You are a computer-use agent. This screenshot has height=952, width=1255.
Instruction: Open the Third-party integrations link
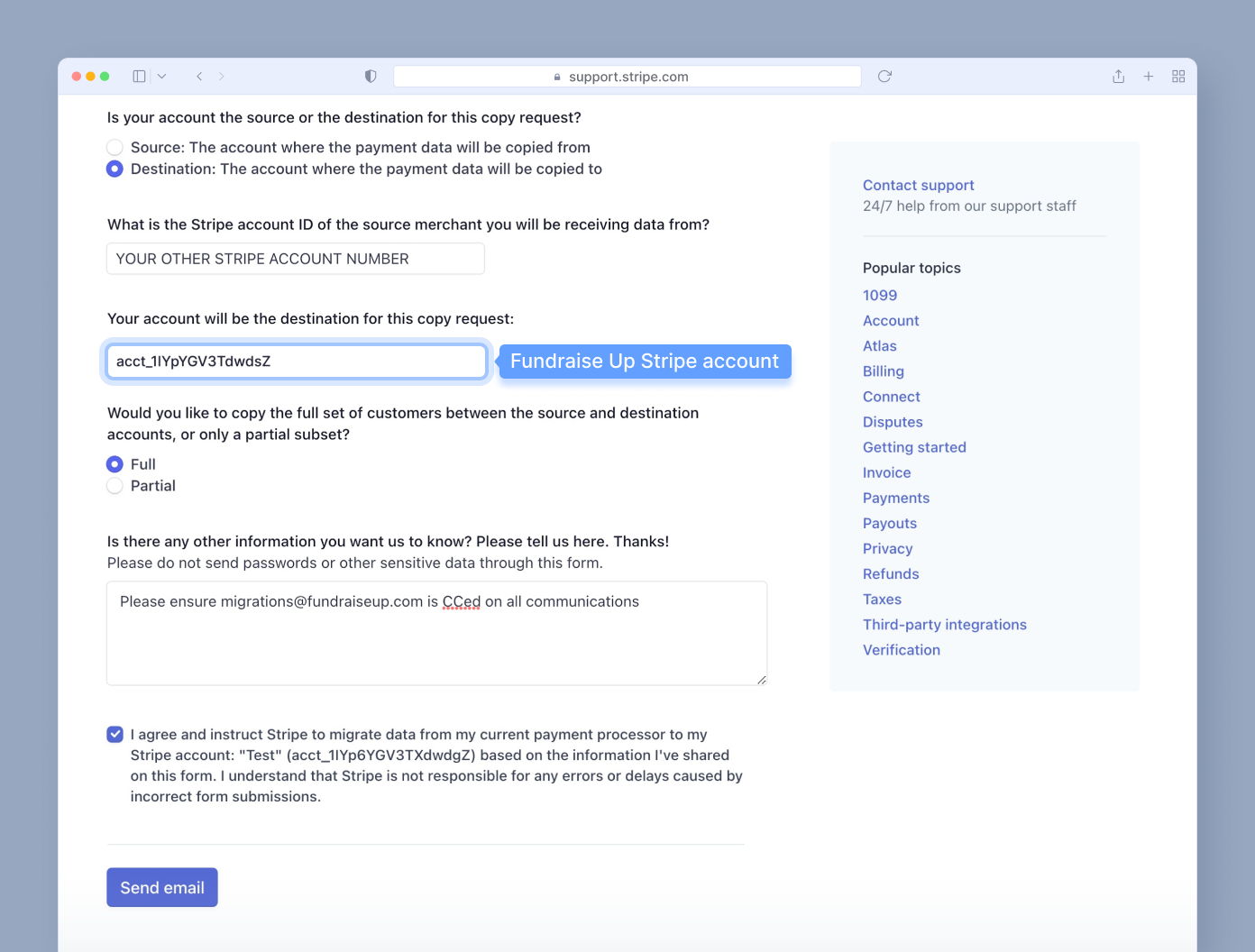(944, 624)
